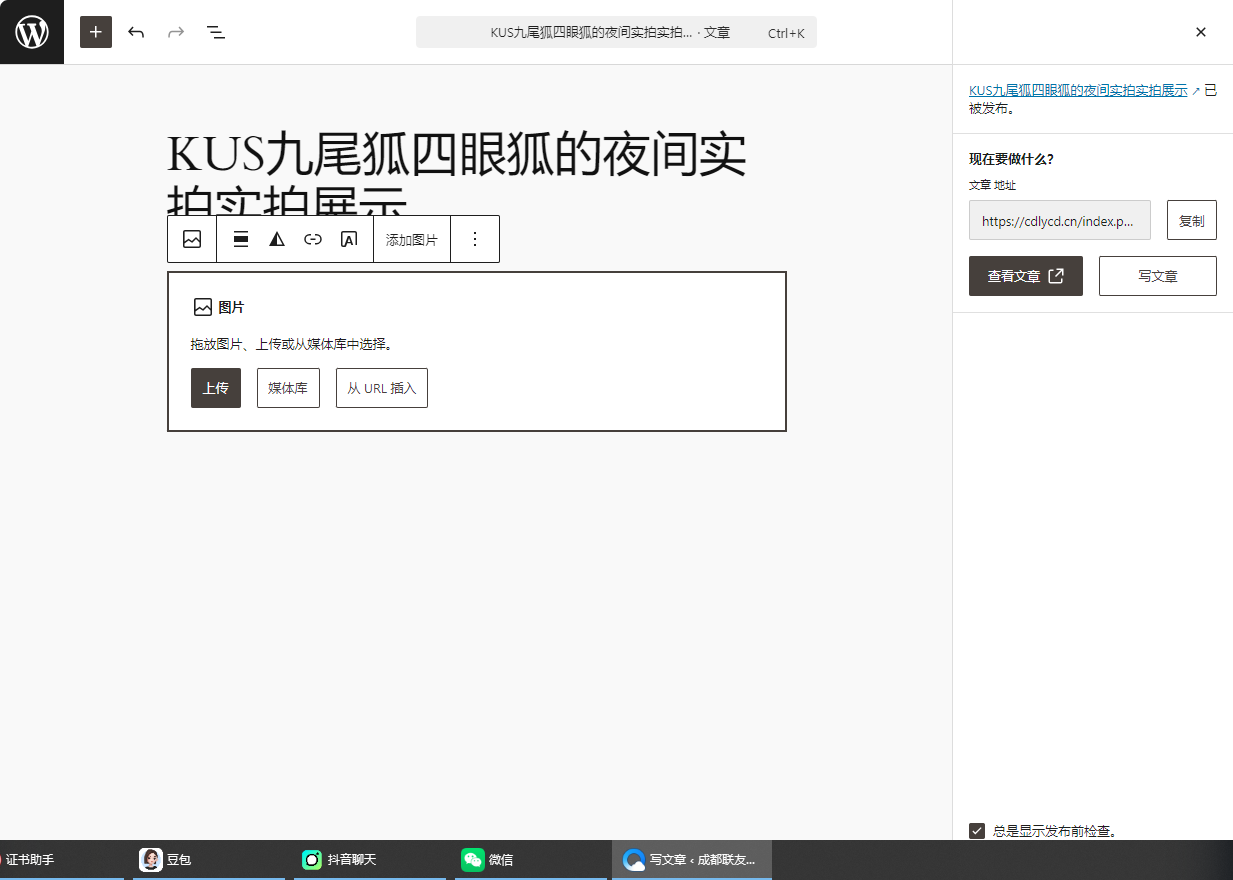The image size is (1233, 880).
Task: Open 豆包 app in taskbar
Action: [208, 860]
